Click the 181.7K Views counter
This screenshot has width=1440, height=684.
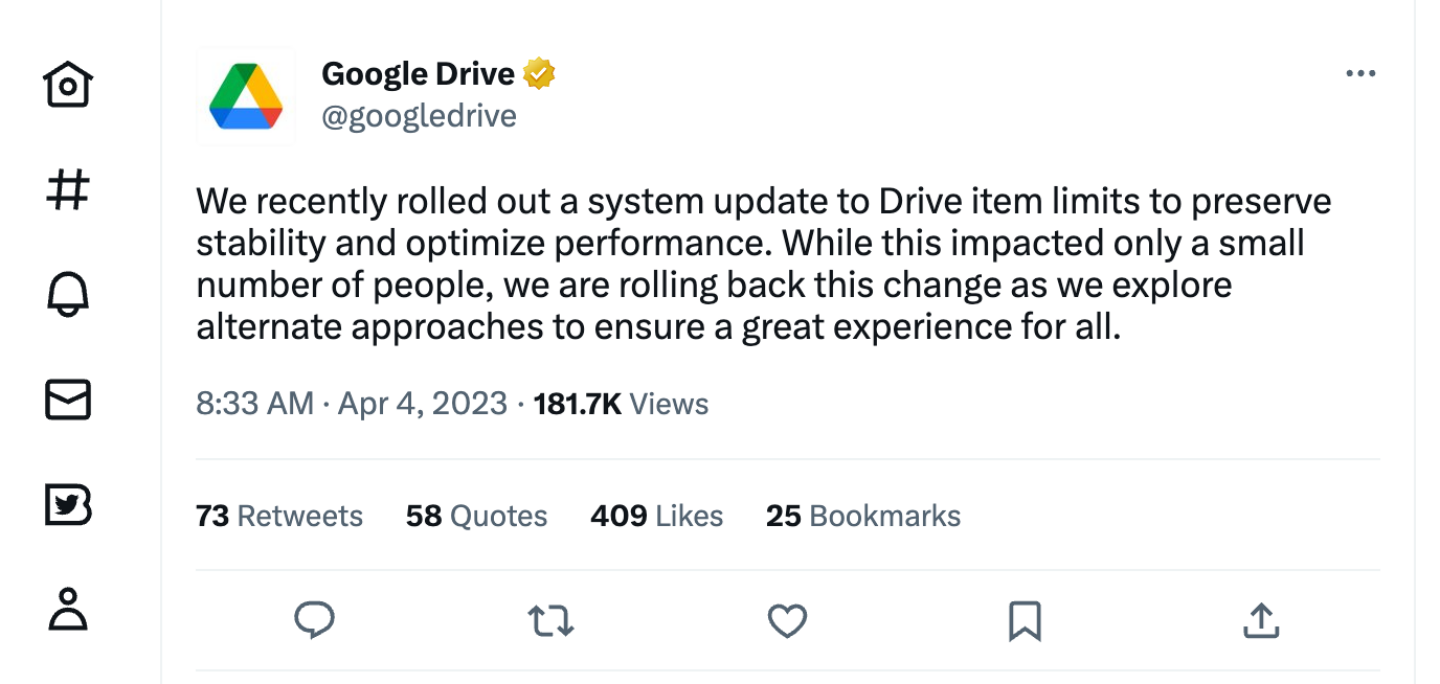click(620, 404)
